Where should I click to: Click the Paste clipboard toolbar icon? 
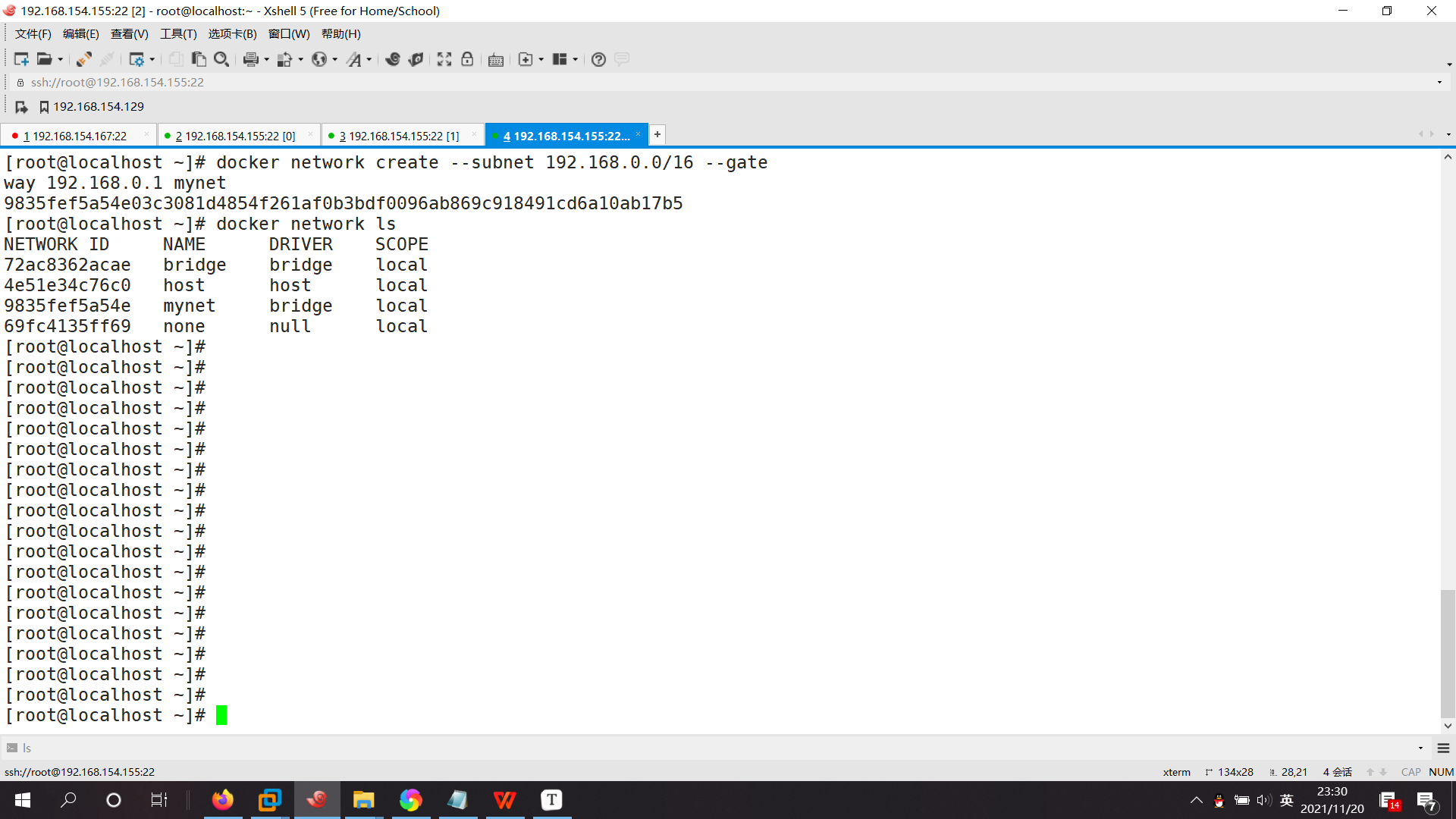tap(199, 59)
